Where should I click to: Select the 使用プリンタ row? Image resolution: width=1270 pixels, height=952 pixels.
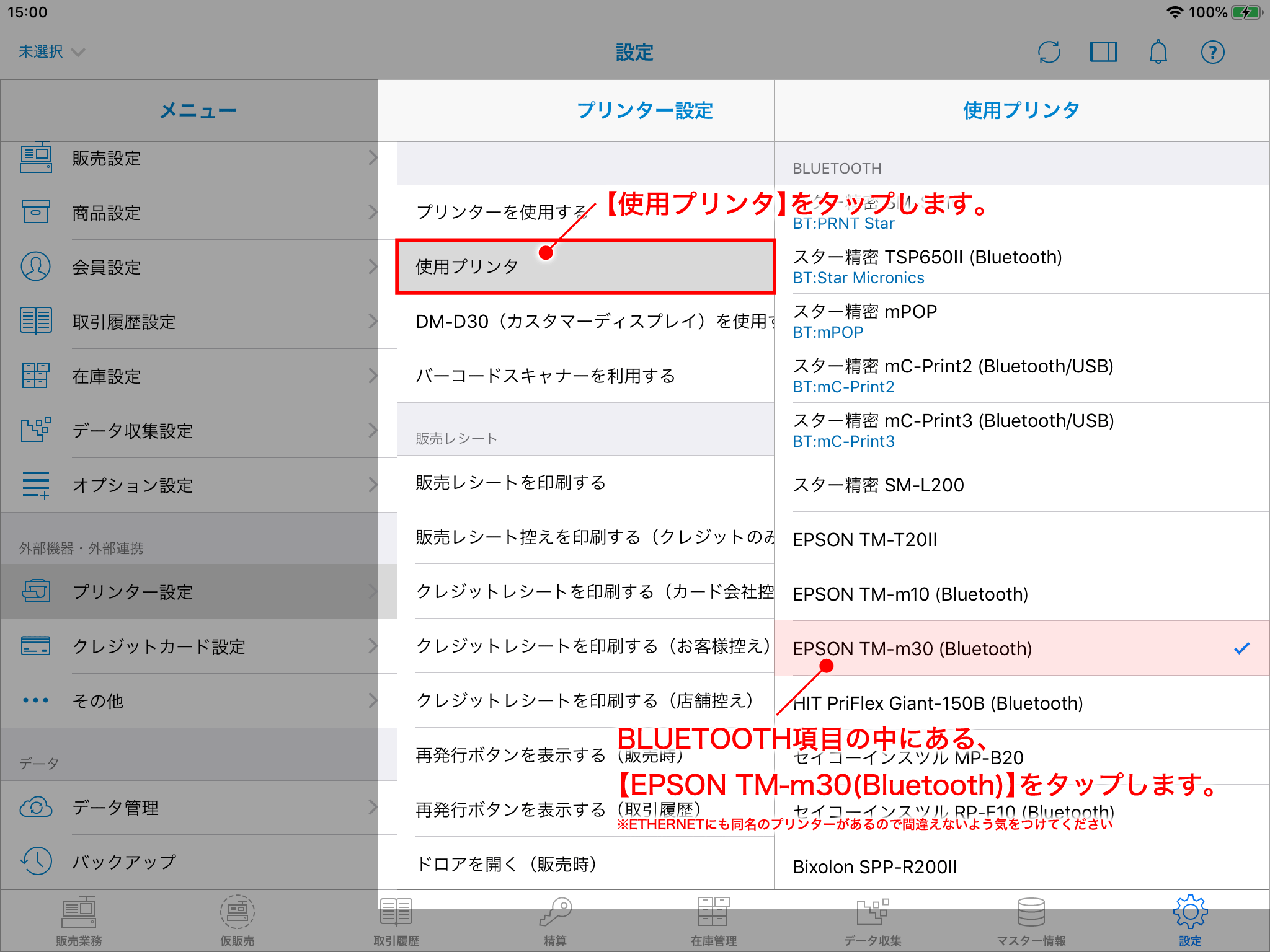tap(585, 267)
